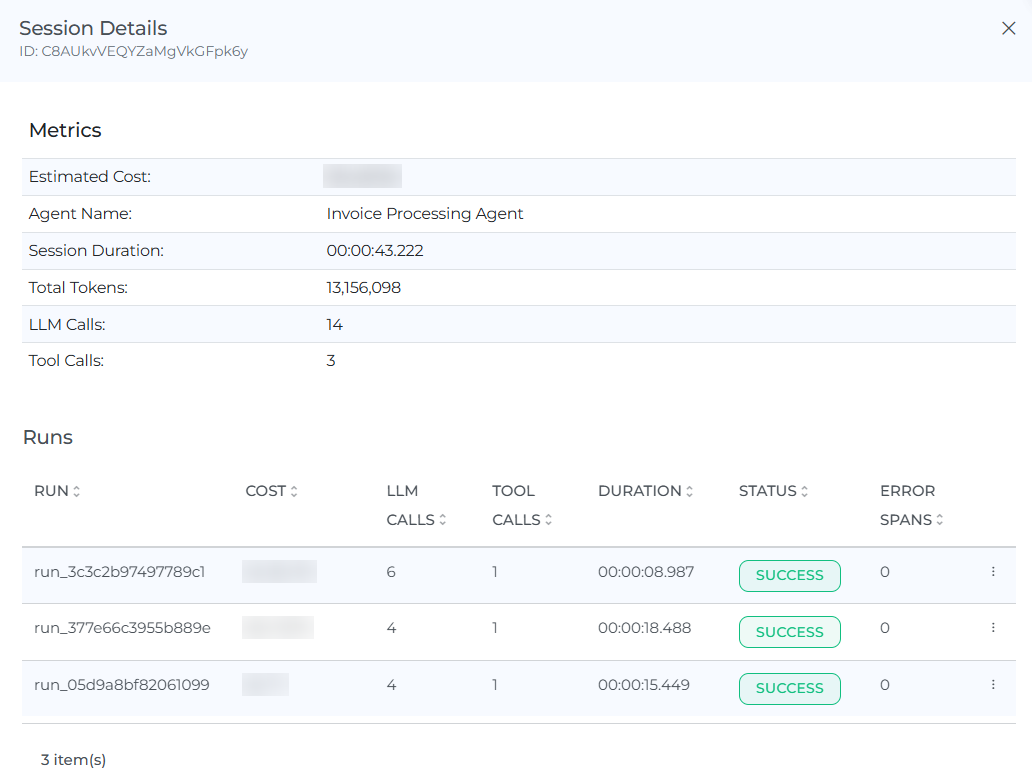Click the Metrics section heading
This screenshot has height=784, width=1032.
(x=65, y=130)
